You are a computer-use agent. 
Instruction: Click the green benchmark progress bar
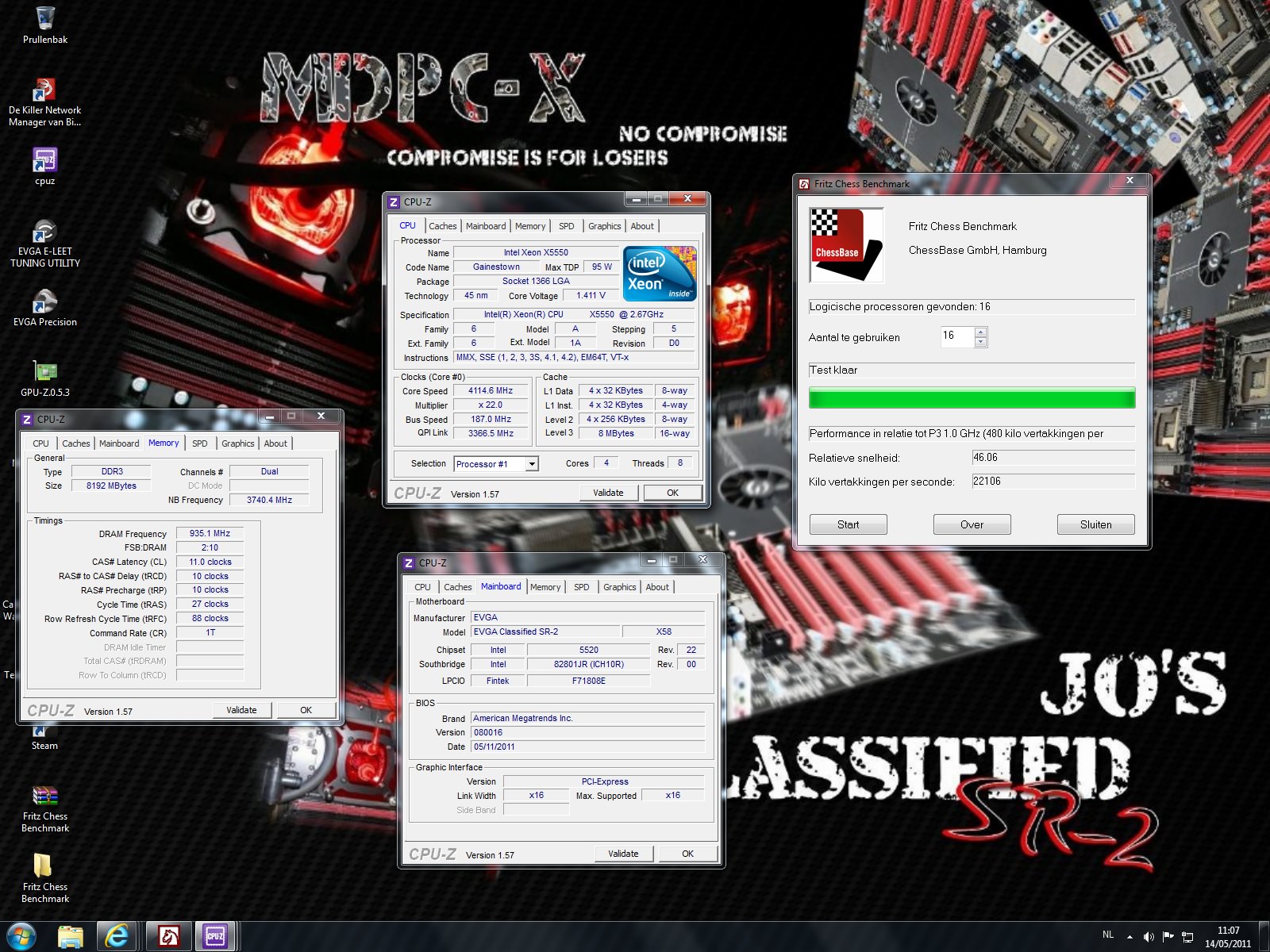tap(972, 397)
